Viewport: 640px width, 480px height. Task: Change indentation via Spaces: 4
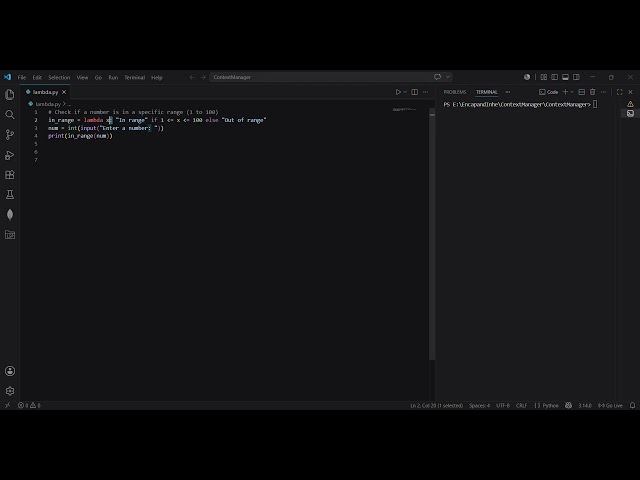click(480, 405)
